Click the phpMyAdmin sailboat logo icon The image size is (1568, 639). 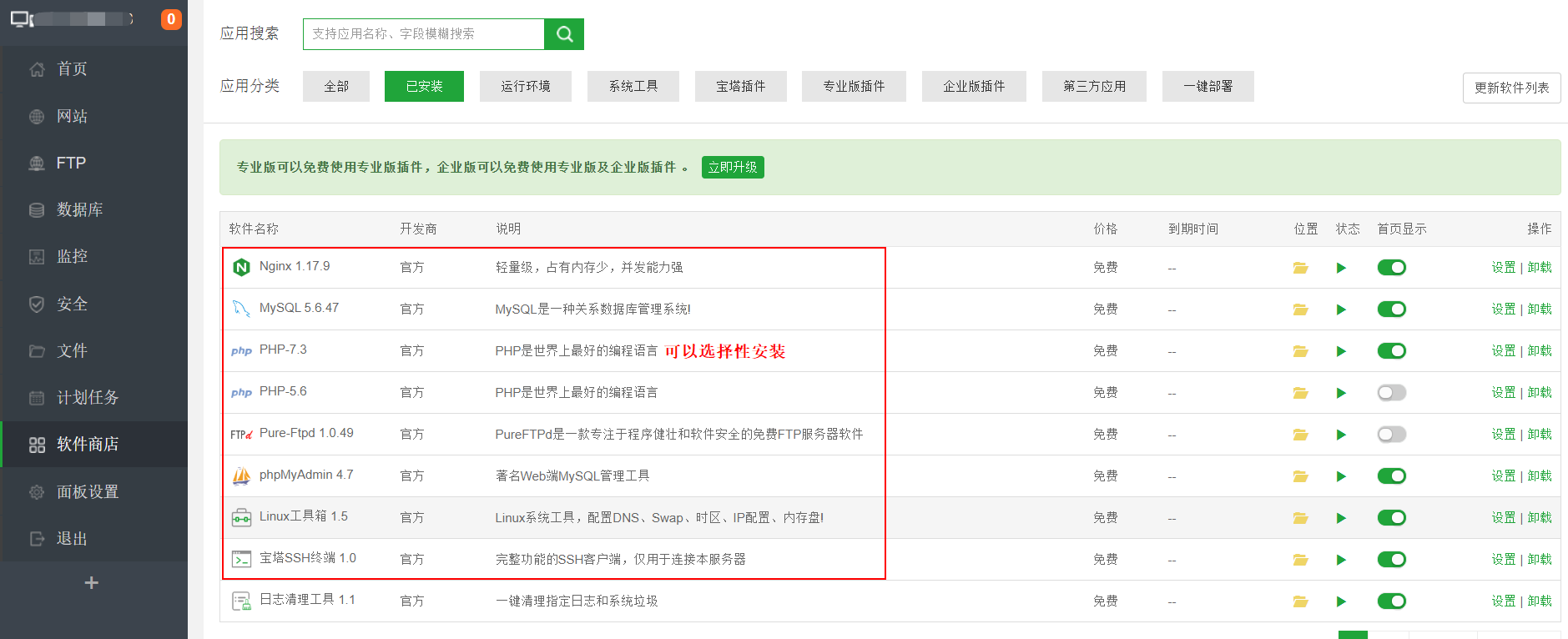(x=241, y=475)
